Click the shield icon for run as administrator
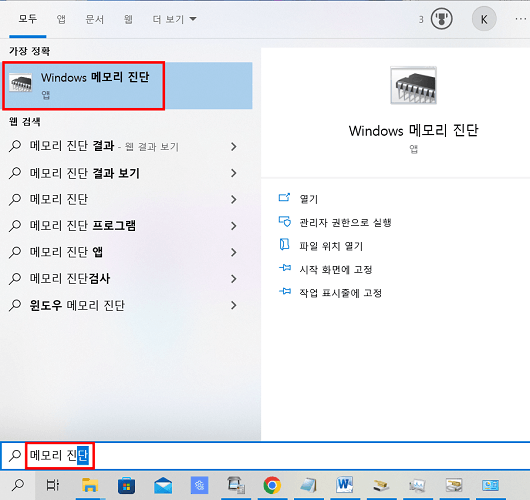The image size is (530, 500). click(x=285, y=221)
